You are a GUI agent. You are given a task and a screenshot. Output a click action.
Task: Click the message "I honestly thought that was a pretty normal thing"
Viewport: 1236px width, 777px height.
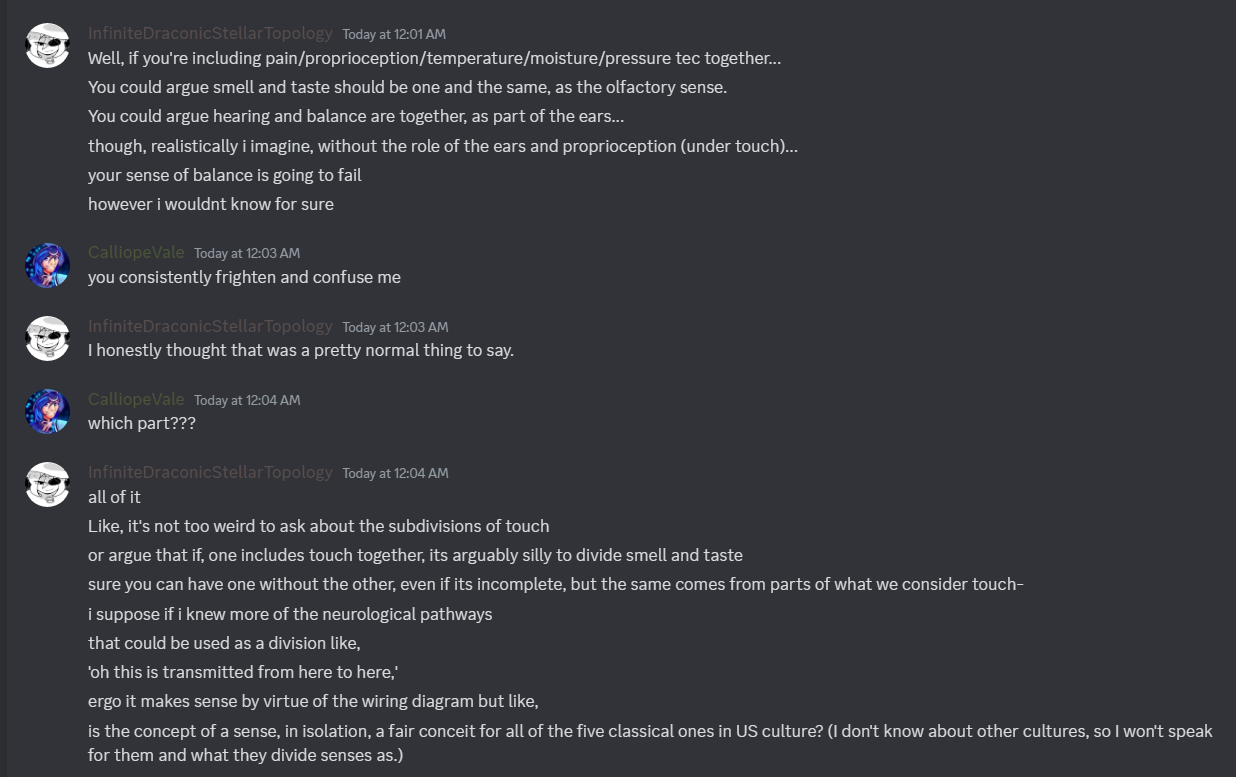(300, 350)
